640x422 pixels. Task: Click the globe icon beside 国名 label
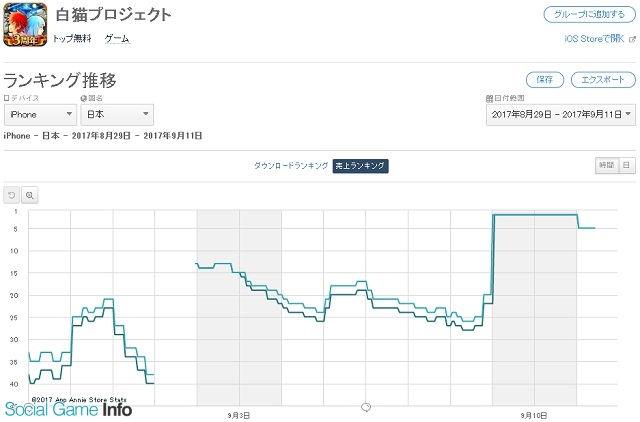tap(84, 98)
